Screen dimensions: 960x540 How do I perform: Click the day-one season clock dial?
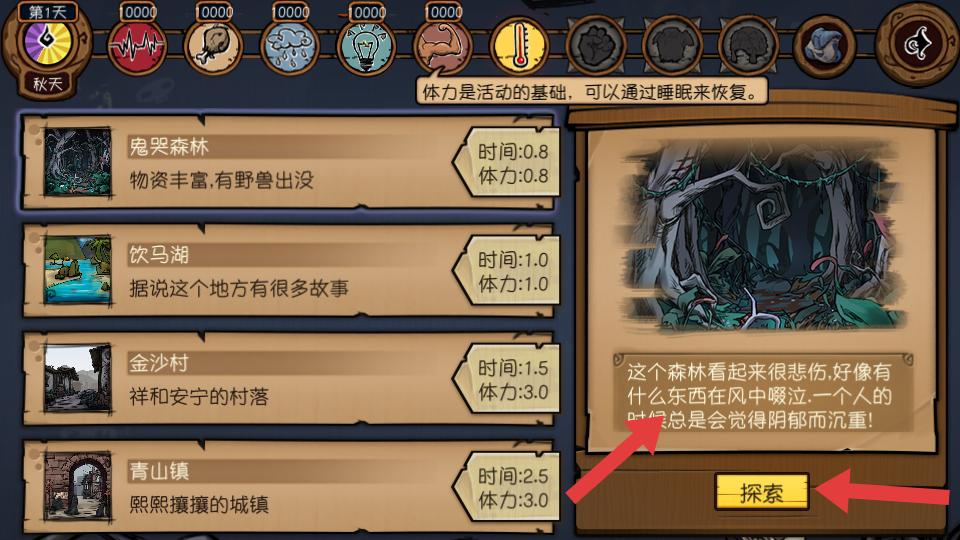pos(47,42)
